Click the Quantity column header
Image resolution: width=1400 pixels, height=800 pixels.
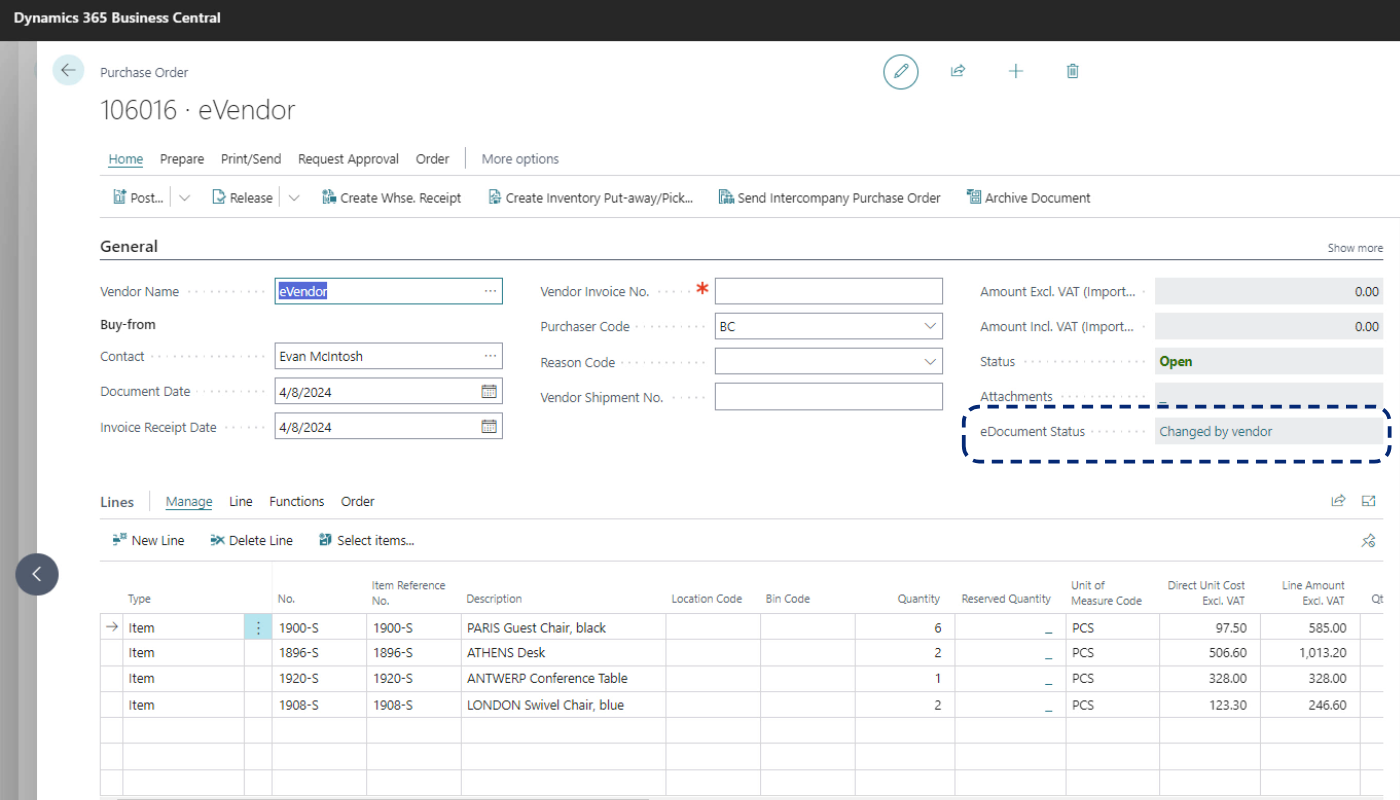point(919,599)
